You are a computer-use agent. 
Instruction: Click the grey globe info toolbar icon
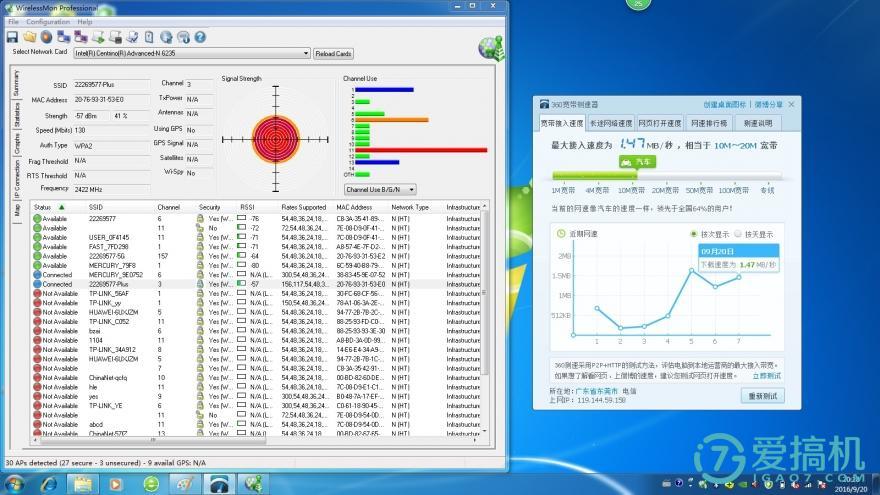click(184, 37)
